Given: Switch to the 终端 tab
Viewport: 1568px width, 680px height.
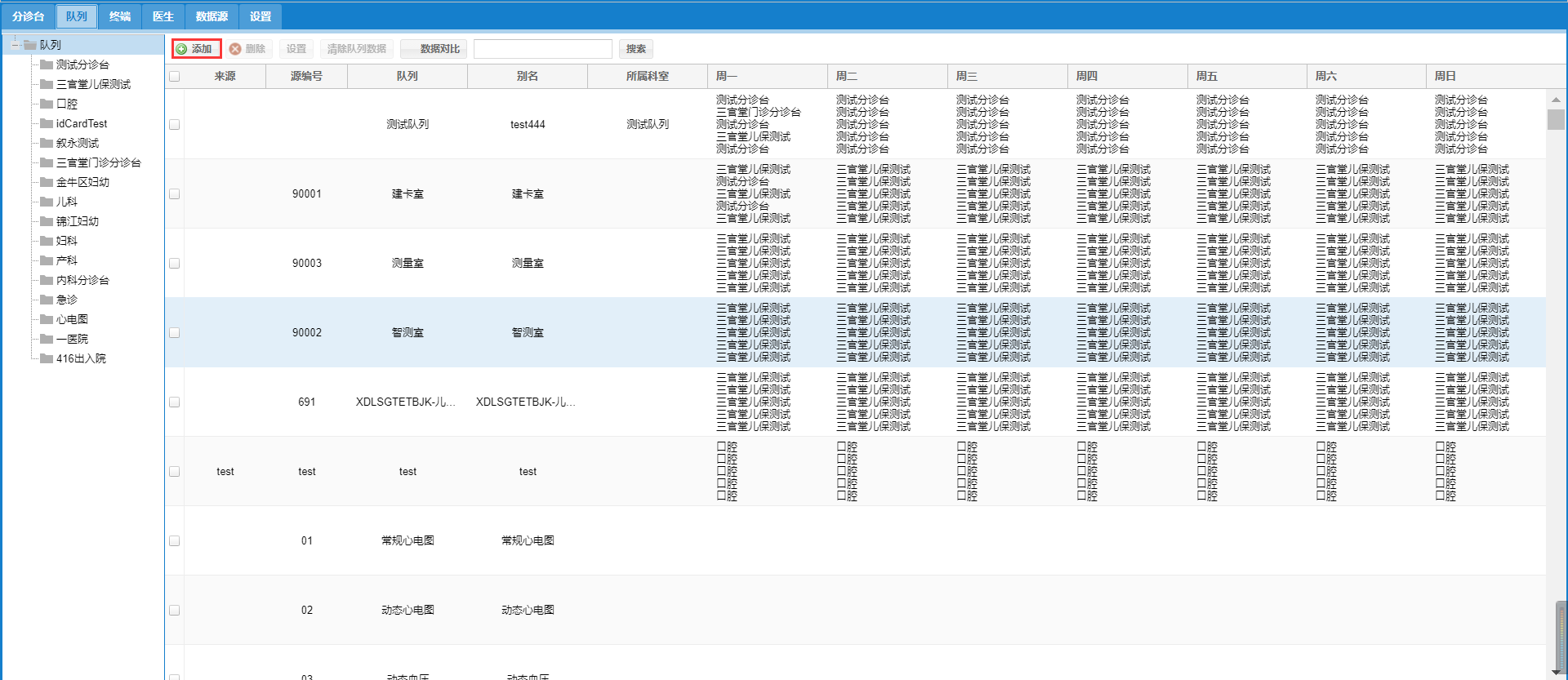Looking at the screenshot, I should tap(120, 16).
